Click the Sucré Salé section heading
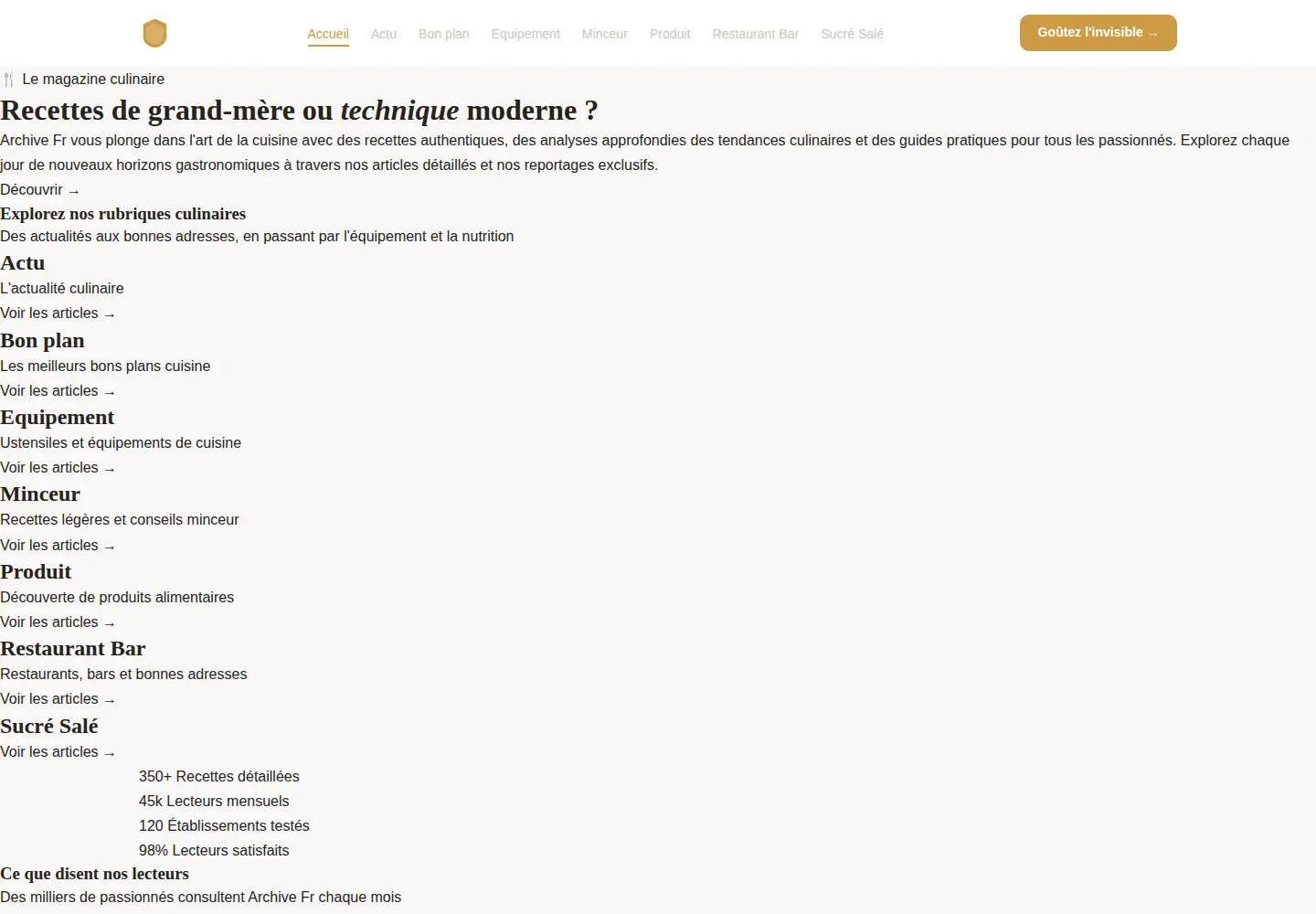Image resolution: width=1316 pixels, height=914 pixels. tap(49, 727)
